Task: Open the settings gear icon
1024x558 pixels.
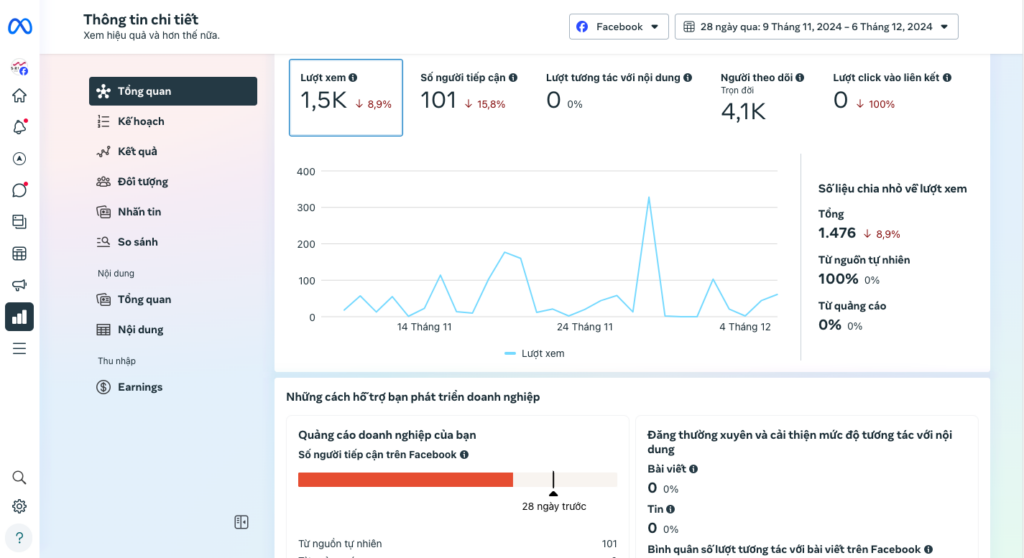Action: coord(20,506)
